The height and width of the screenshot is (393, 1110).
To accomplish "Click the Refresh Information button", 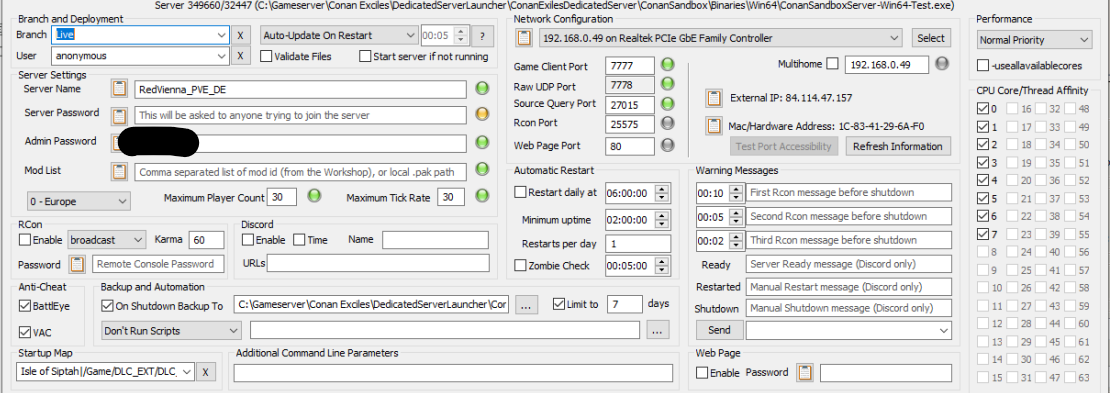I will (898, 147).
